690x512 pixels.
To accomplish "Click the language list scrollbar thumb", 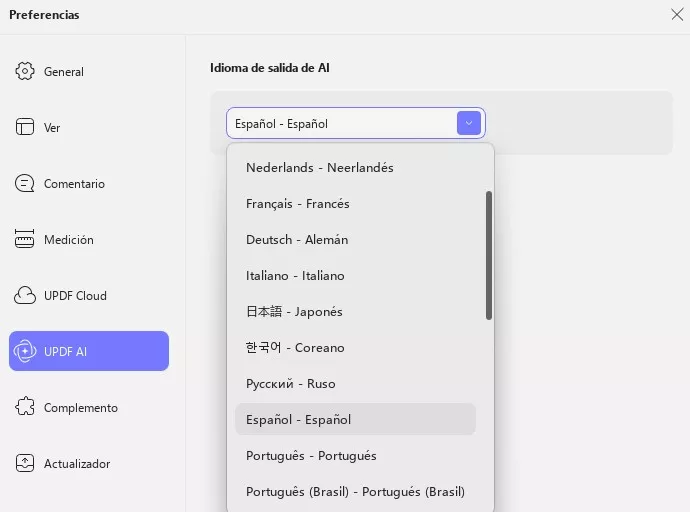I will pyautogui.click(x=489, y=256).
